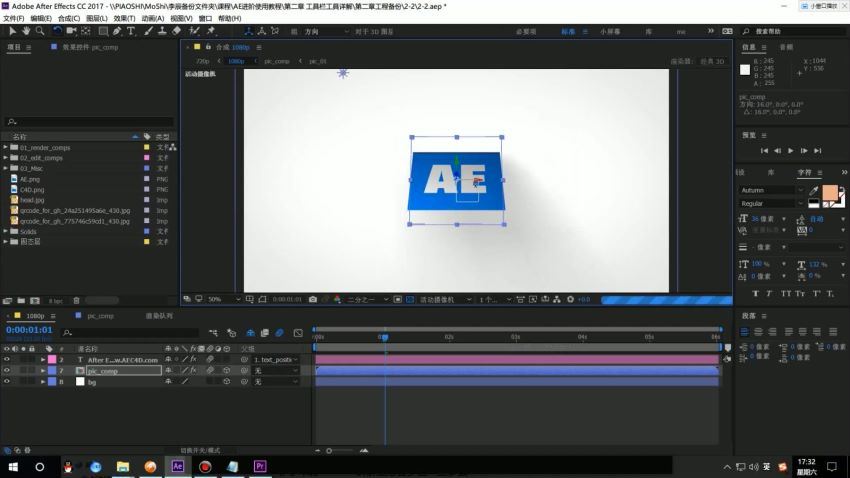Expand pic_comp layer properties in timeline
Image resolution: width=850 pixels, height=478 pixels.
pos(43,371)
